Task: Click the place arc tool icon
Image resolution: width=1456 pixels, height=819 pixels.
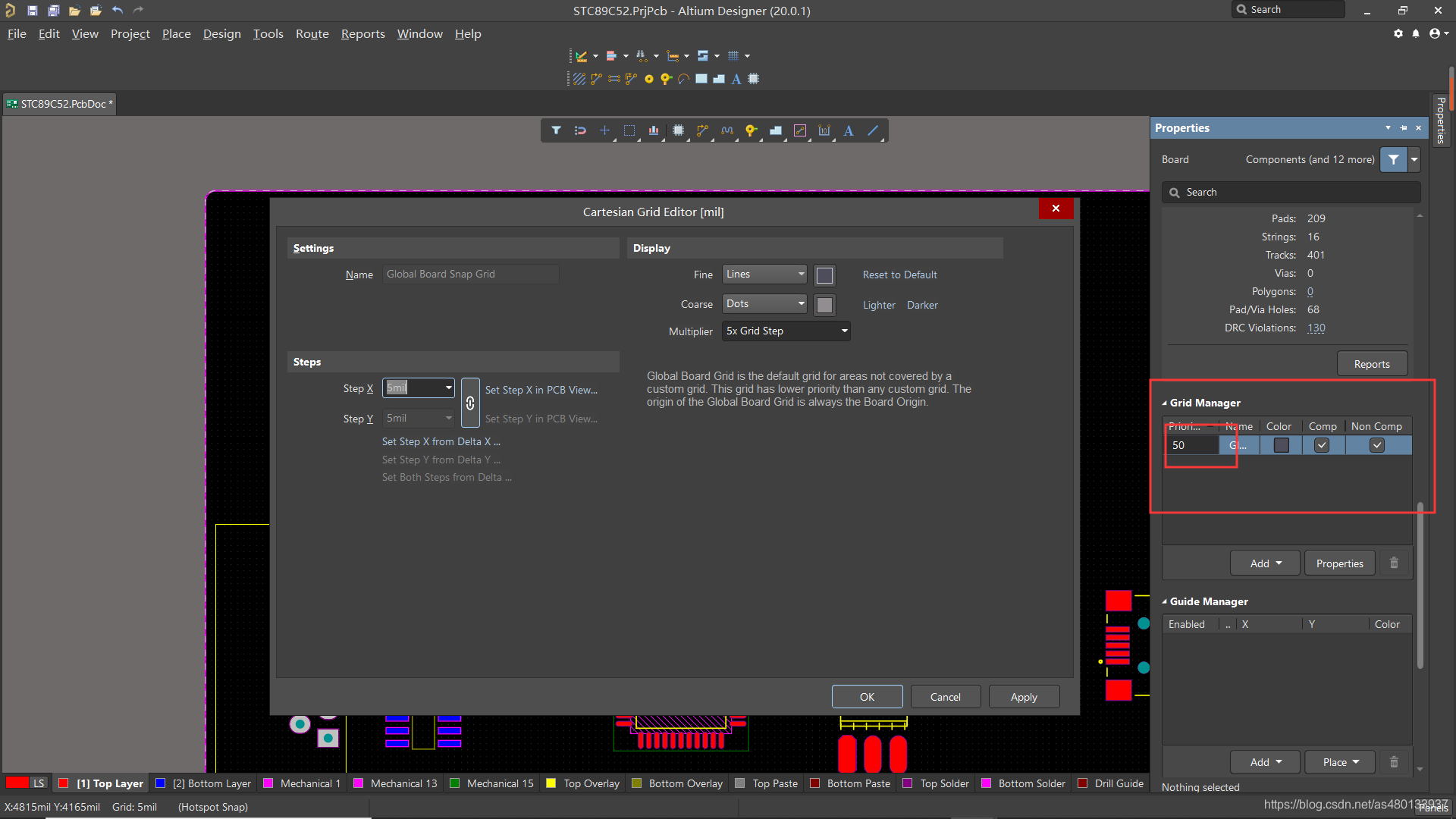Action: point(683,79)
